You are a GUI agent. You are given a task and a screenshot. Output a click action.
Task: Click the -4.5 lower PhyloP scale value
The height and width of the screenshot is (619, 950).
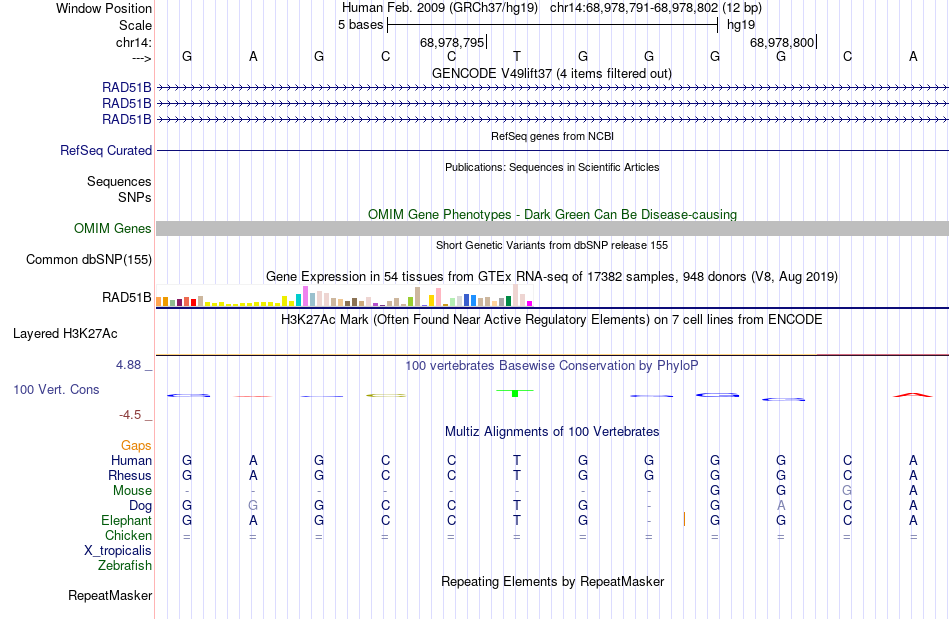[130, 415]
